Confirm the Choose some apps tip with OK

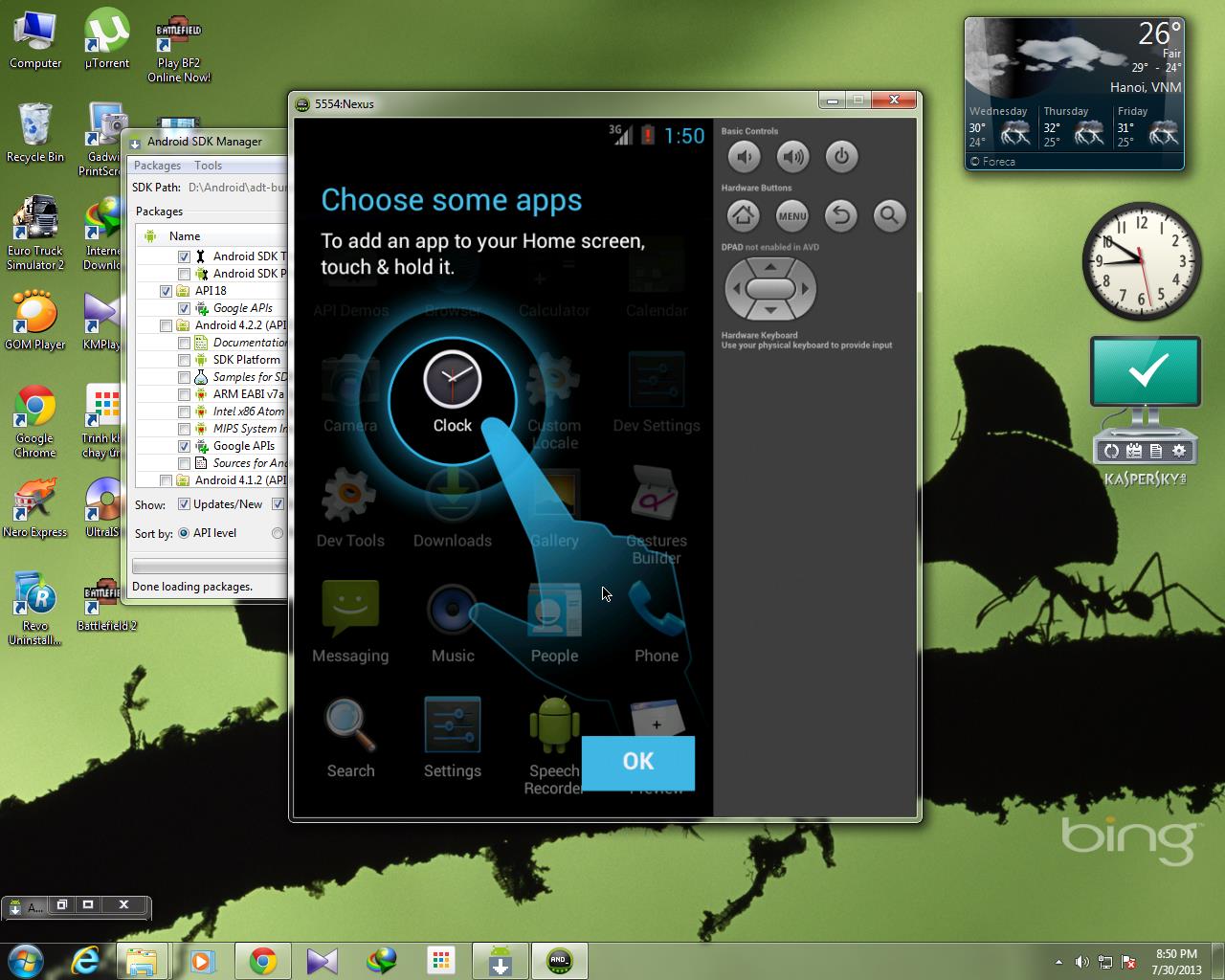(638, 762)
